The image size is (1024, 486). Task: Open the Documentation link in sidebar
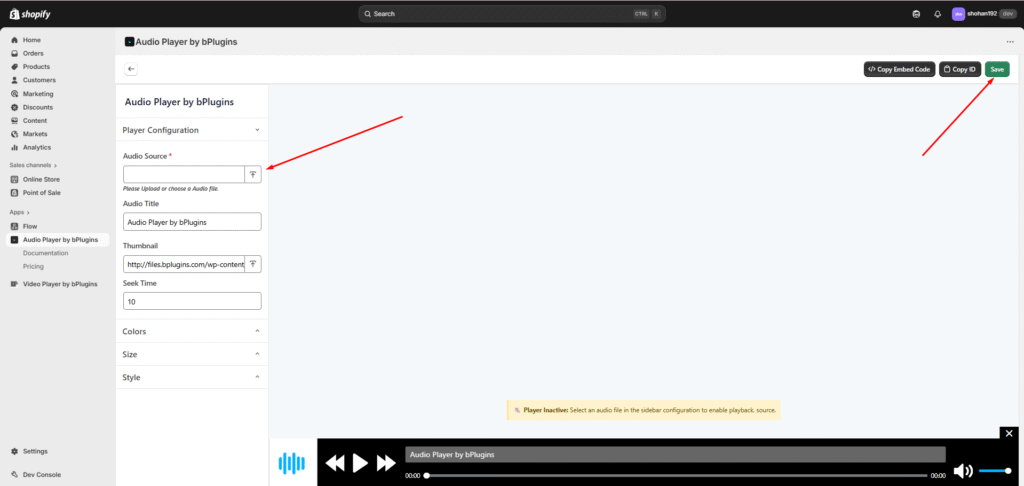click(45, 253)
